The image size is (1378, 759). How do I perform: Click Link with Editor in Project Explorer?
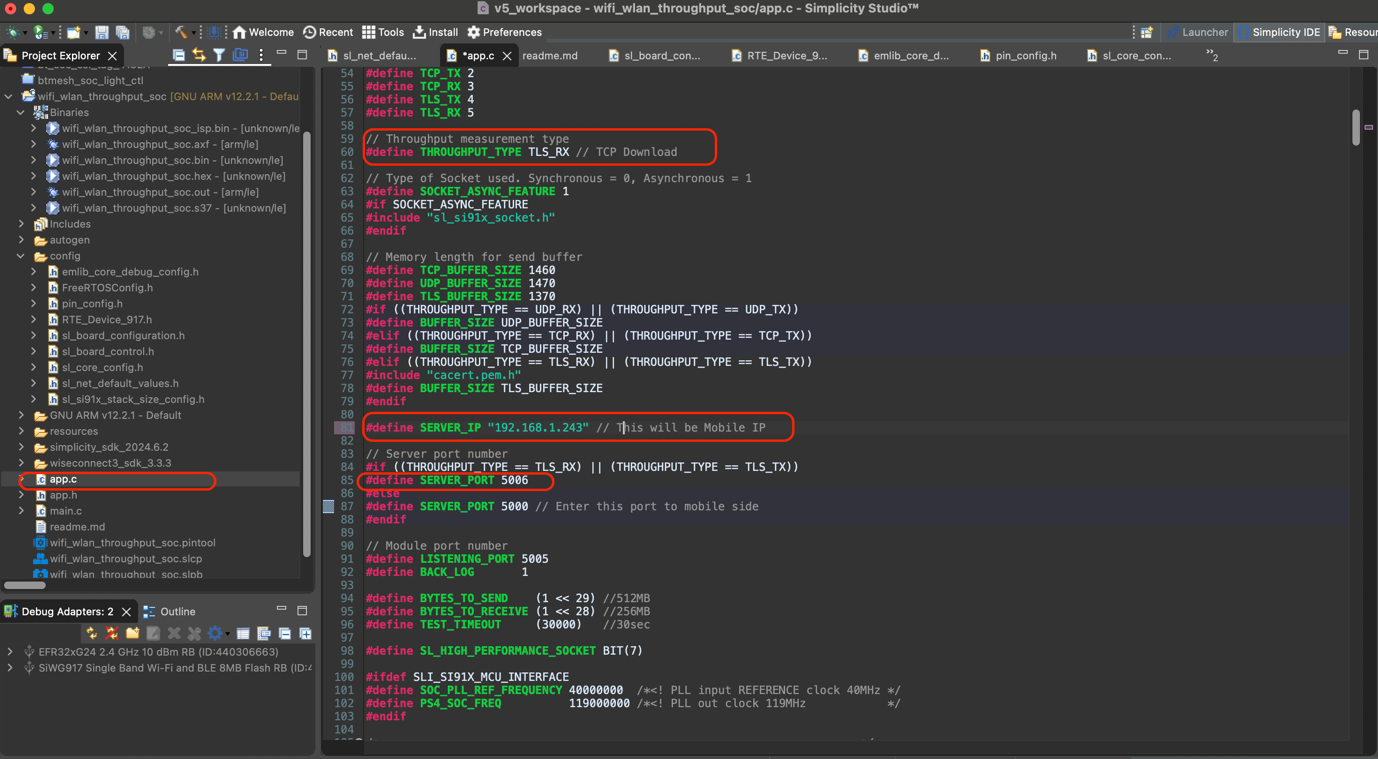(199, 55)
